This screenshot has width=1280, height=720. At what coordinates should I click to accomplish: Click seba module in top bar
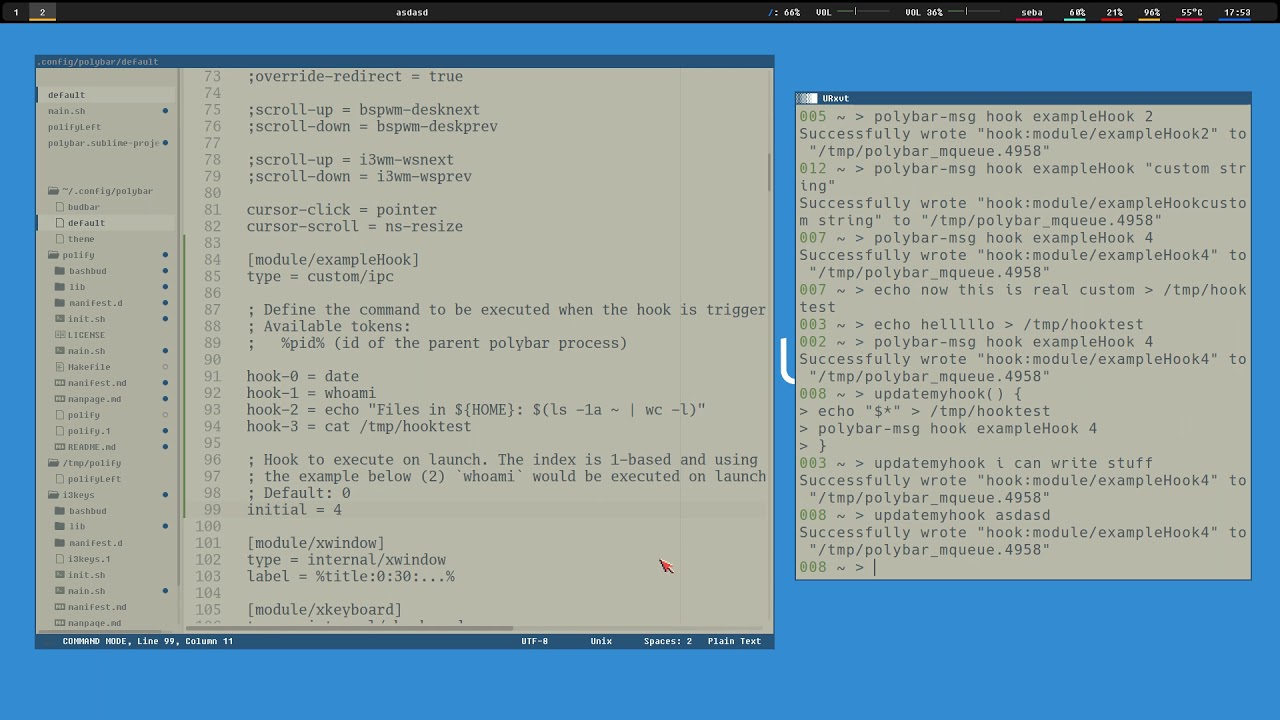[x=1031, y=13]
